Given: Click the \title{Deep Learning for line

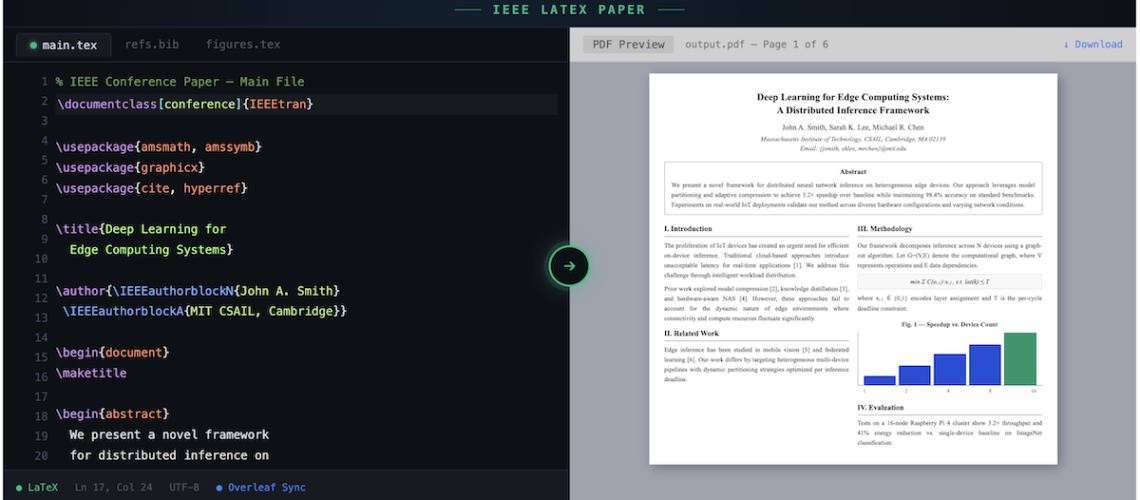Looking at the screenshot, I should (141, 230).
